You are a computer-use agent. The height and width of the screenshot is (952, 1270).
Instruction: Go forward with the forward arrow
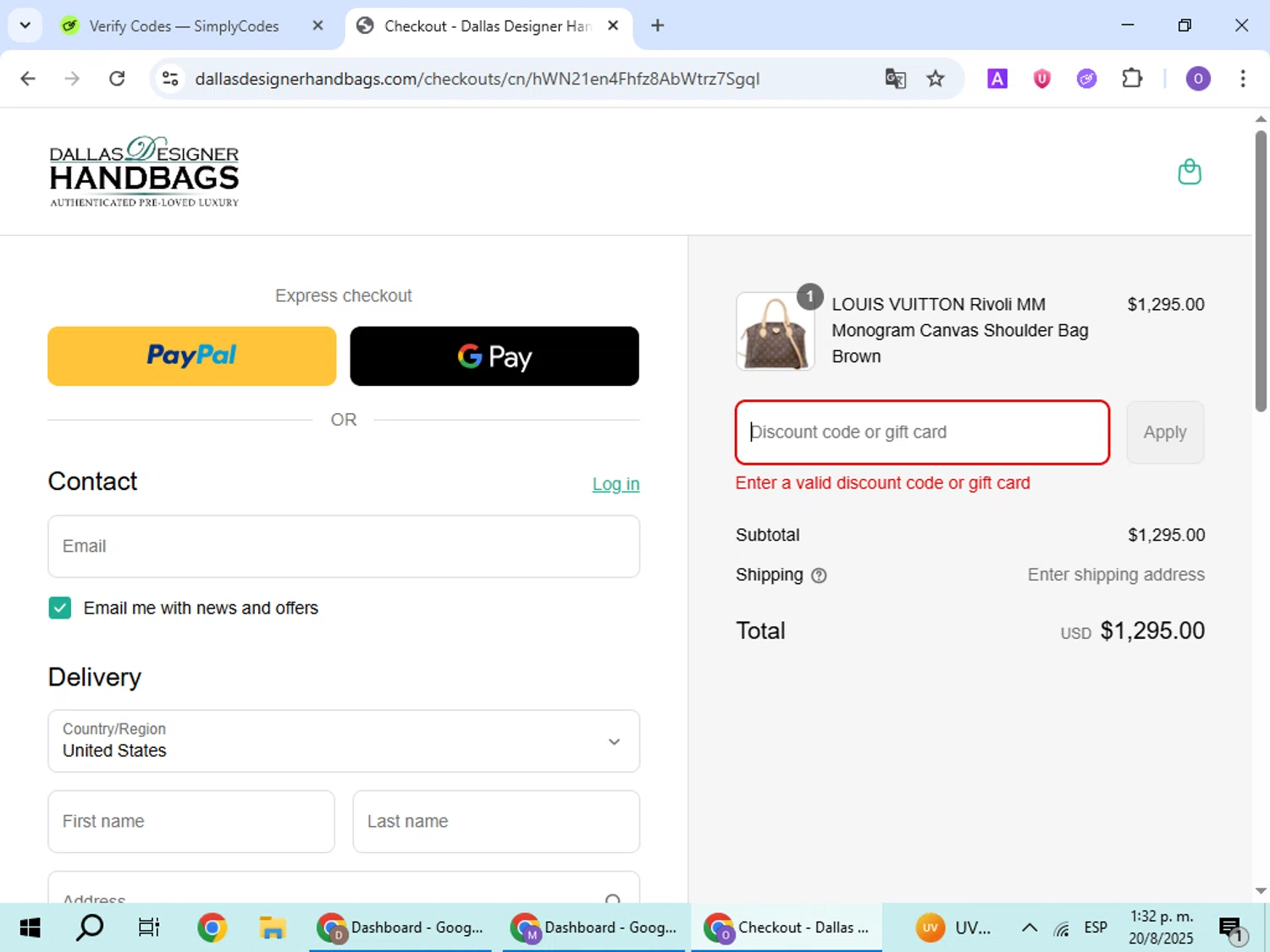(72, 79)
